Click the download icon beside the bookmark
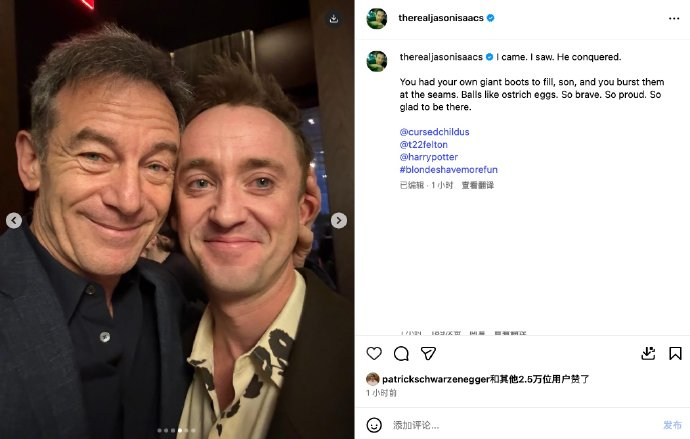Image resolution: width=690 pixels, height=439 pixels. [648, 353]
